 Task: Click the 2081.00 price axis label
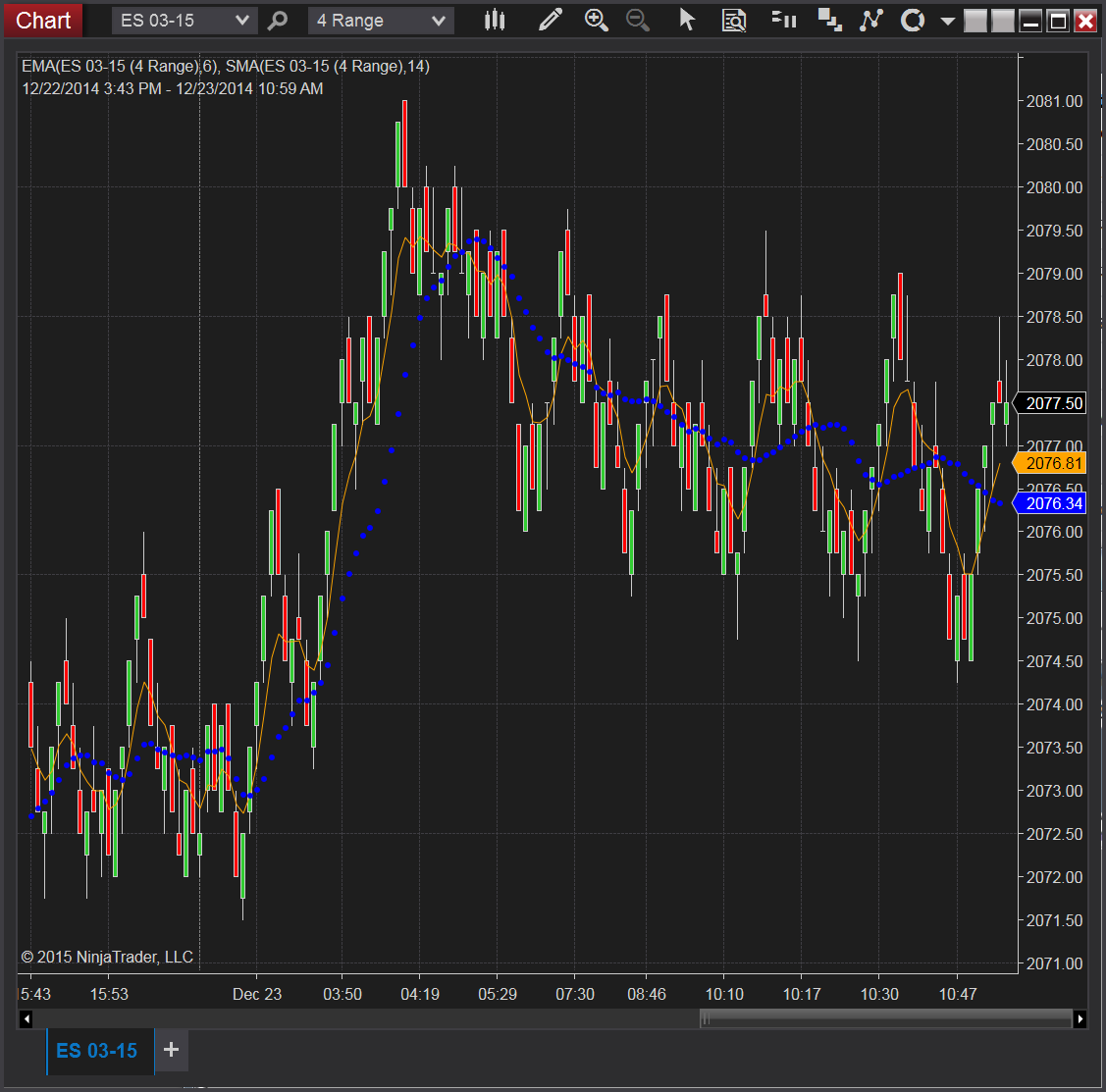(x=1054, y=101)
